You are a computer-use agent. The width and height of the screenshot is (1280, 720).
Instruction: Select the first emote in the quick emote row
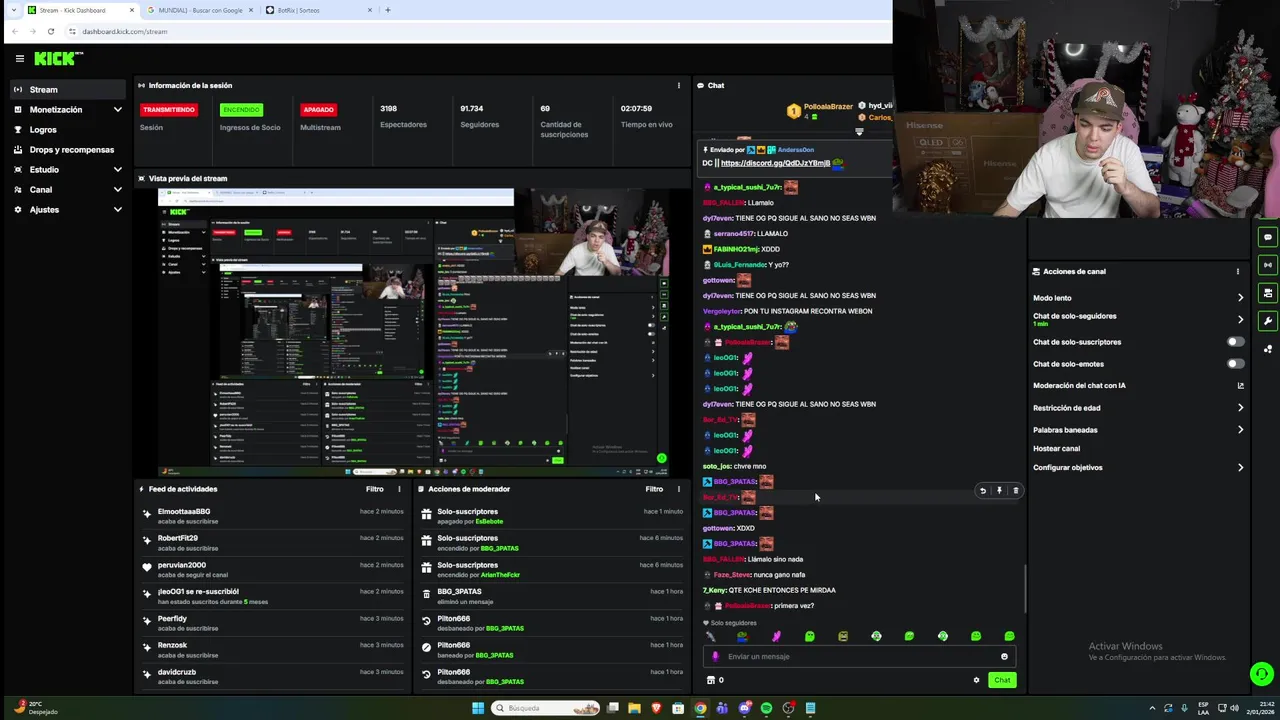point(710,636)
